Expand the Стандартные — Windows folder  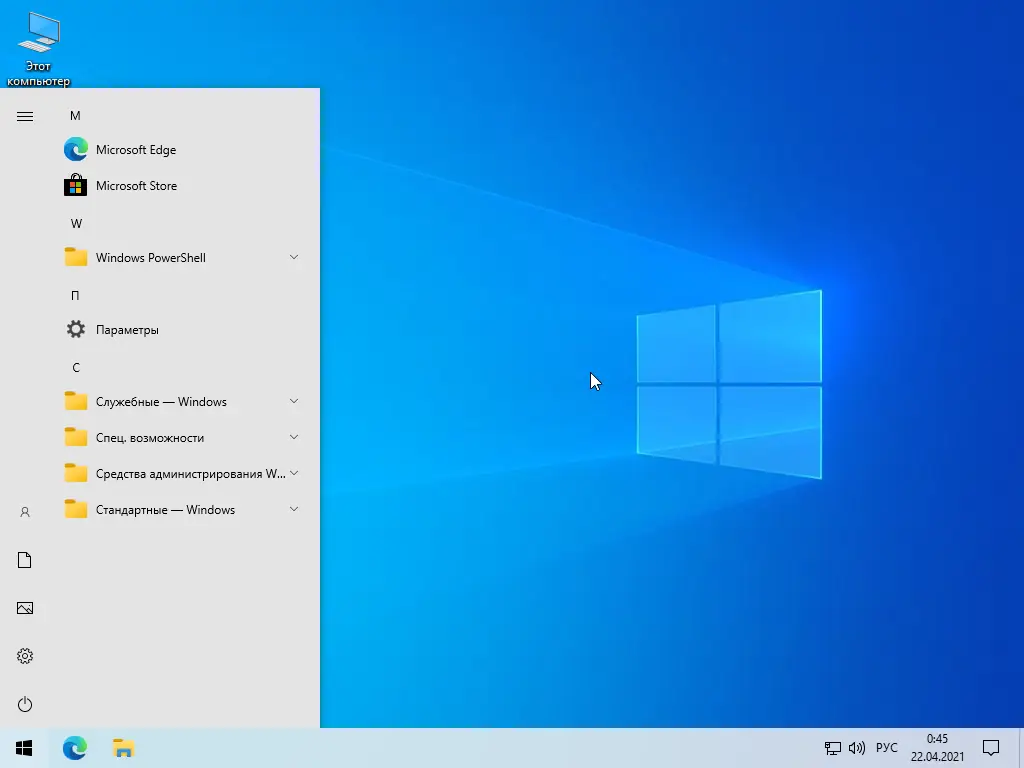pyautogui.click(x=294, y=509)
